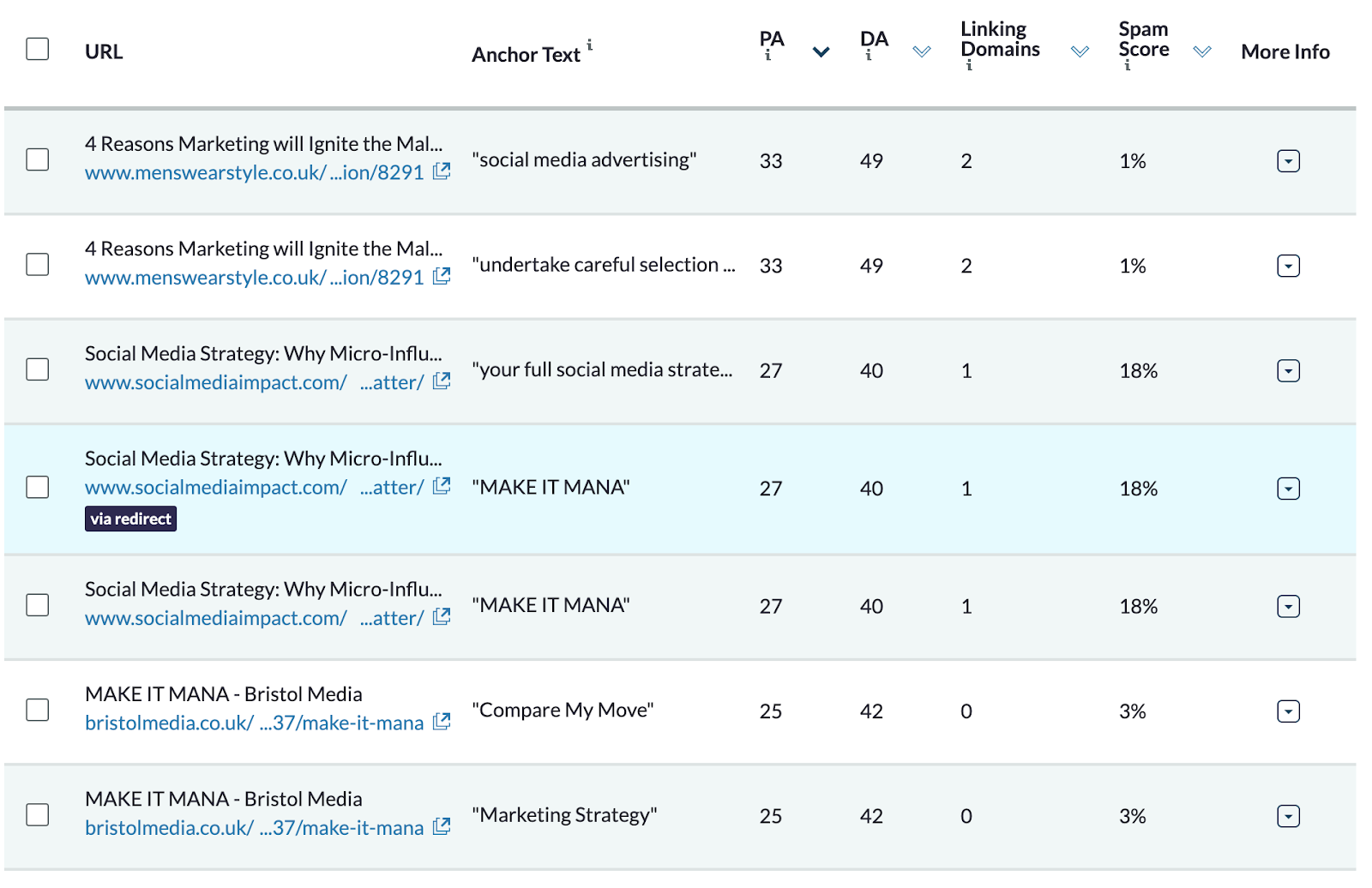Sort by Linking Domains chevron
The image size is (1372, 888).
tap(1080, 52)
